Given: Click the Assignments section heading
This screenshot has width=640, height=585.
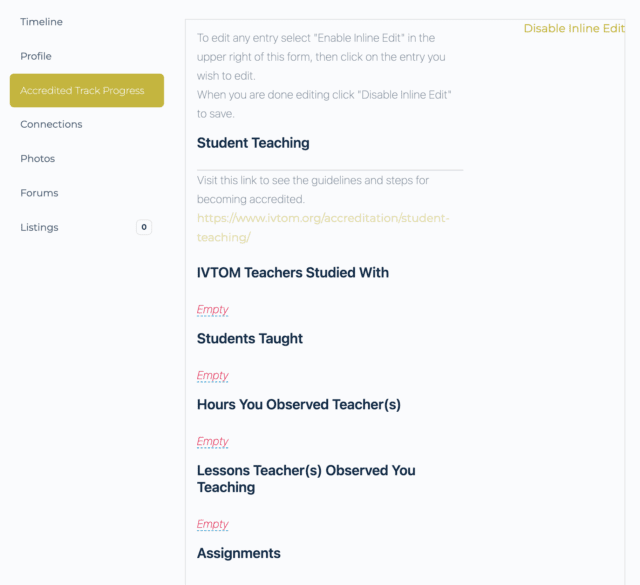Looking at the screenshot, I should point(239,554).
